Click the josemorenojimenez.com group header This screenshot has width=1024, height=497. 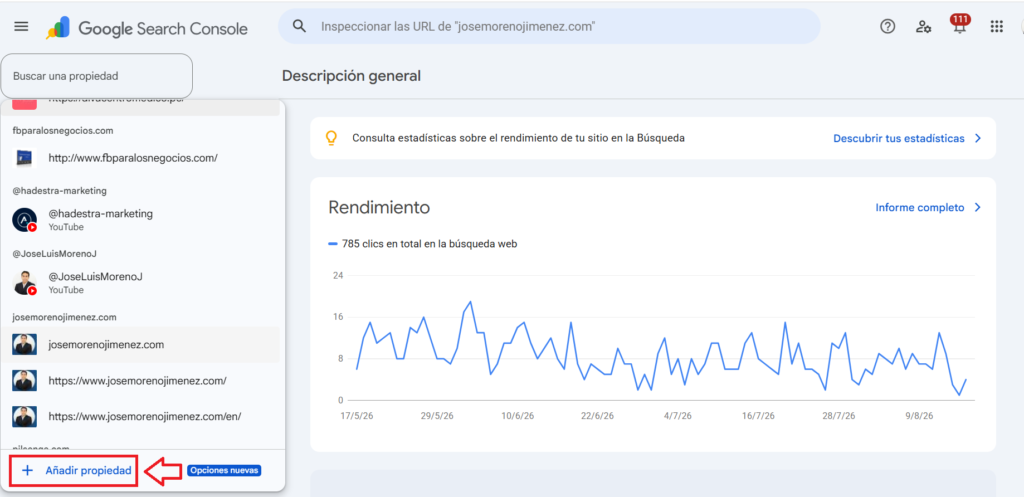tap(64, 317)
